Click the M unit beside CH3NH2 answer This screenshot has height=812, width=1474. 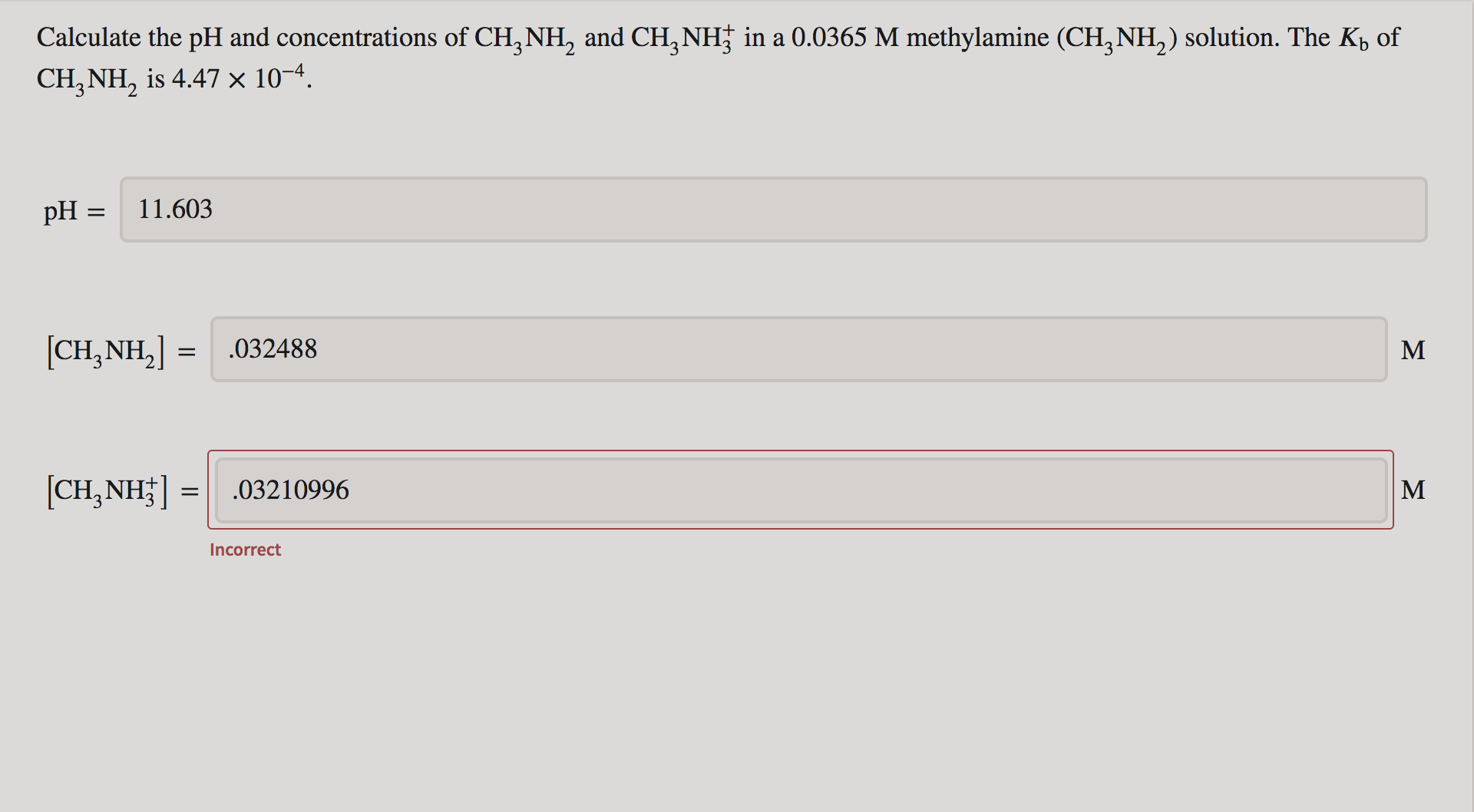click(1413, 350)
